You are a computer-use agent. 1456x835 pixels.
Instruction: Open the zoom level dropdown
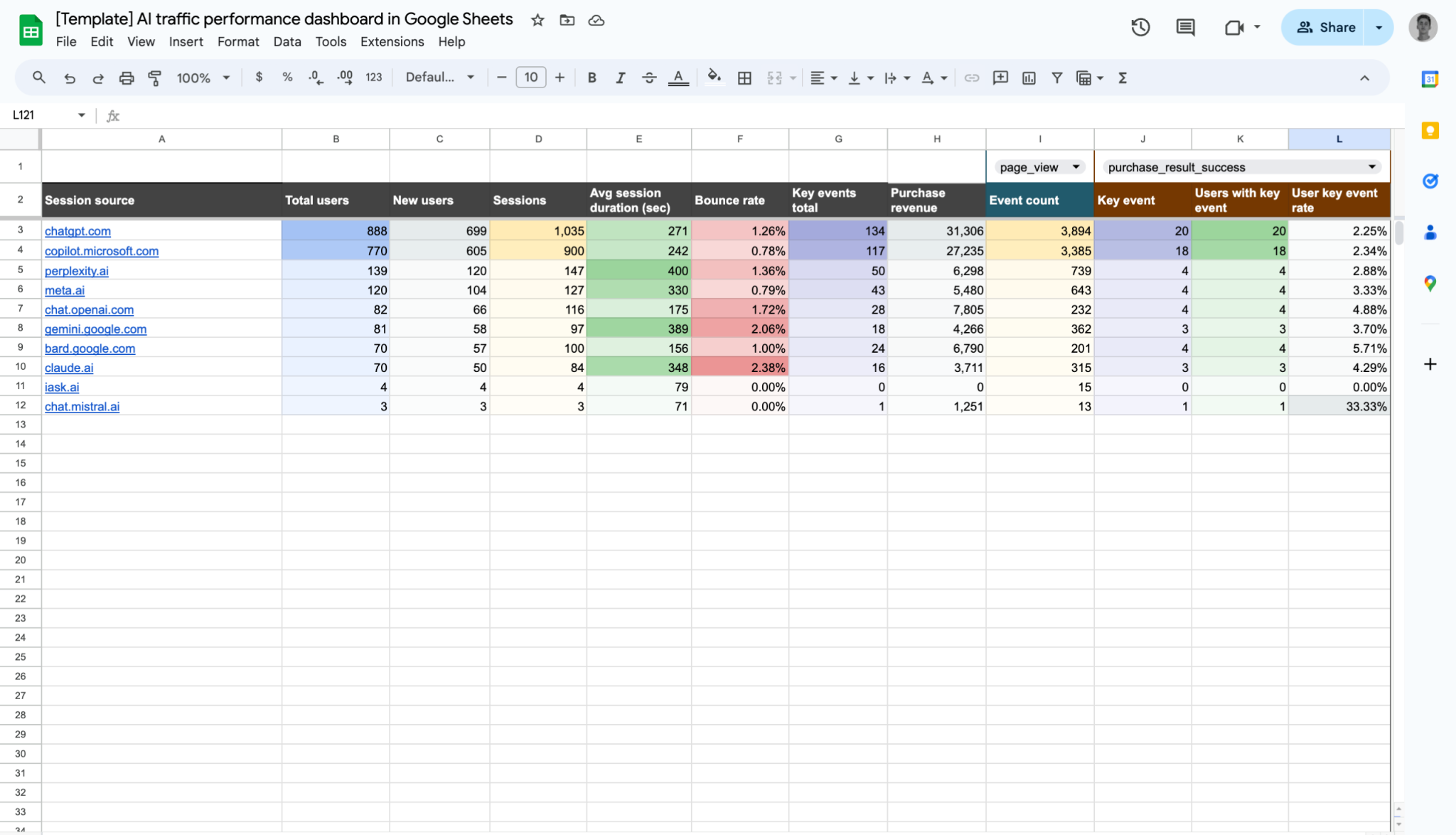[x=203, y=78]
